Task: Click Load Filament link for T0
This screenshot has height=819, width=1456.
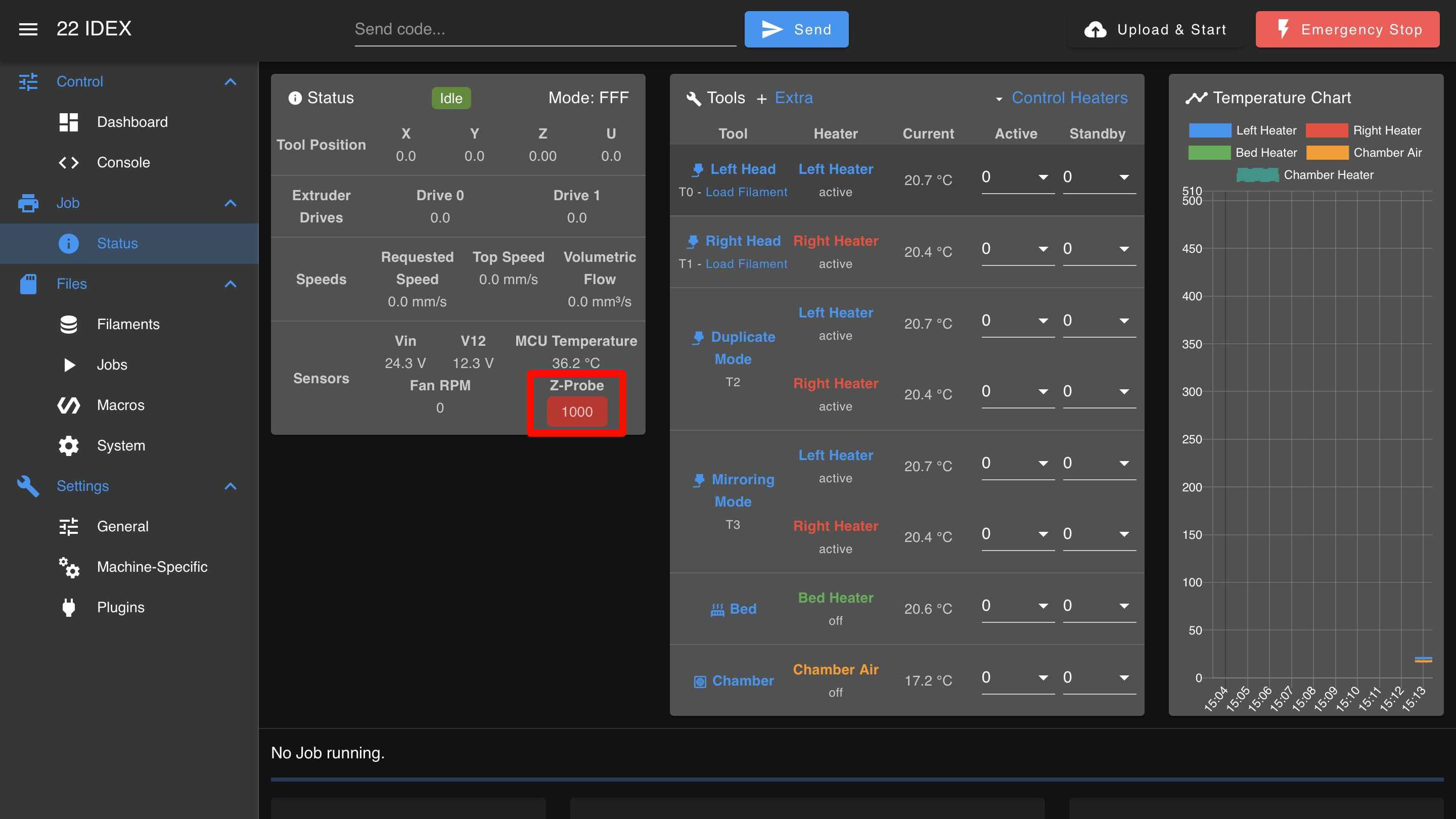Action: pos(746,192)
